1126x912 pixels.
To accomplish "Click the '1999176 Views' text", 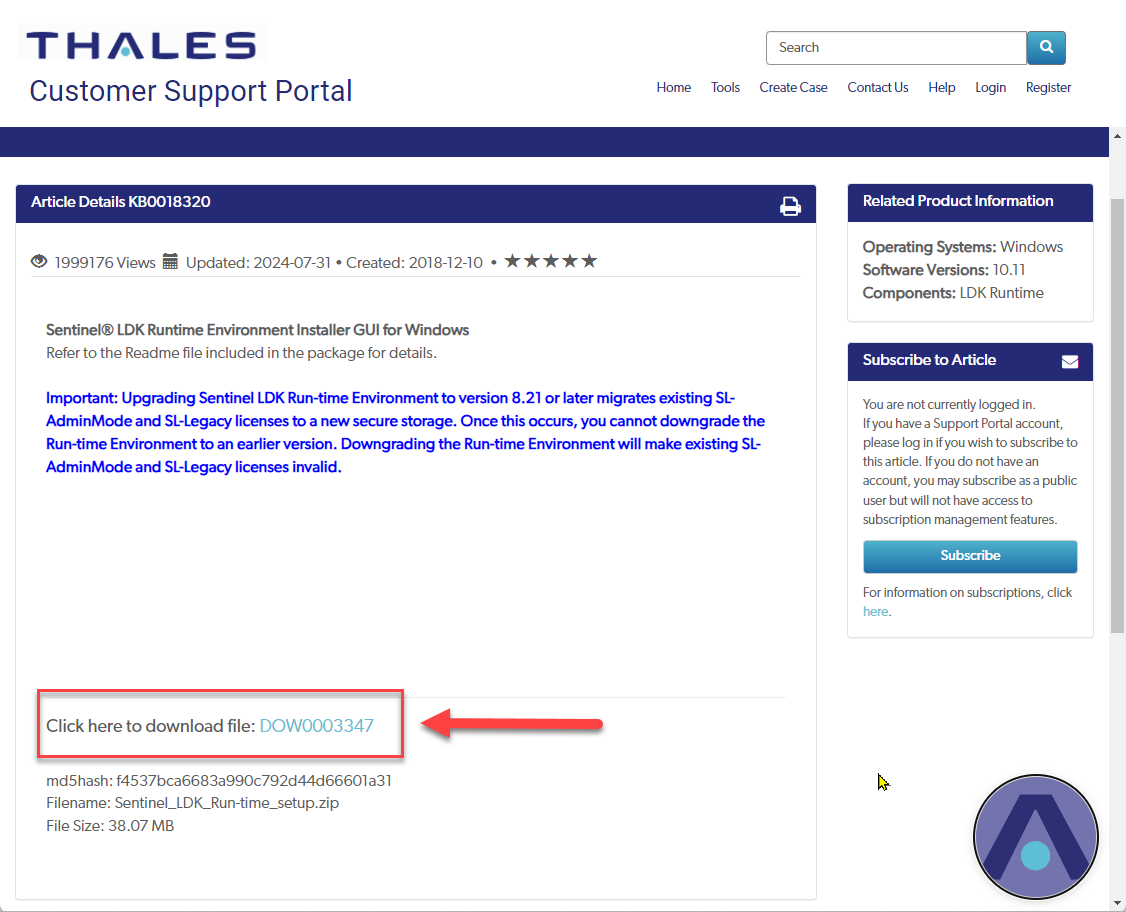I will (x=105, y=262).
